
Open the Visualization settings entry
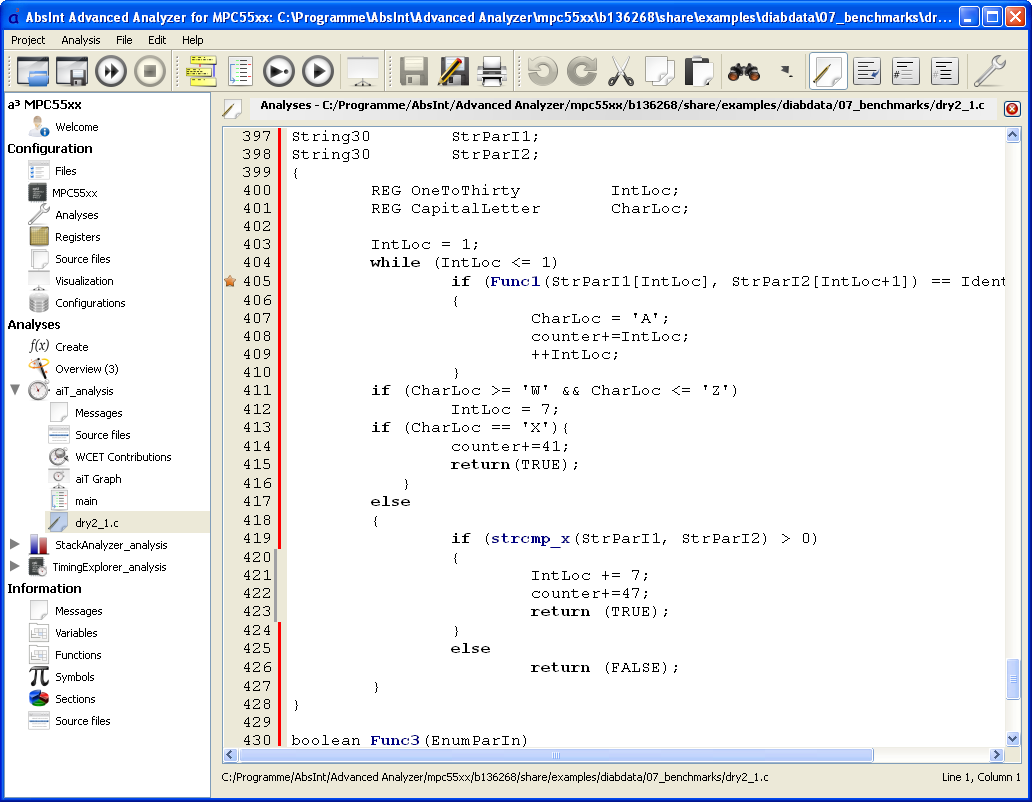point(71,281)
